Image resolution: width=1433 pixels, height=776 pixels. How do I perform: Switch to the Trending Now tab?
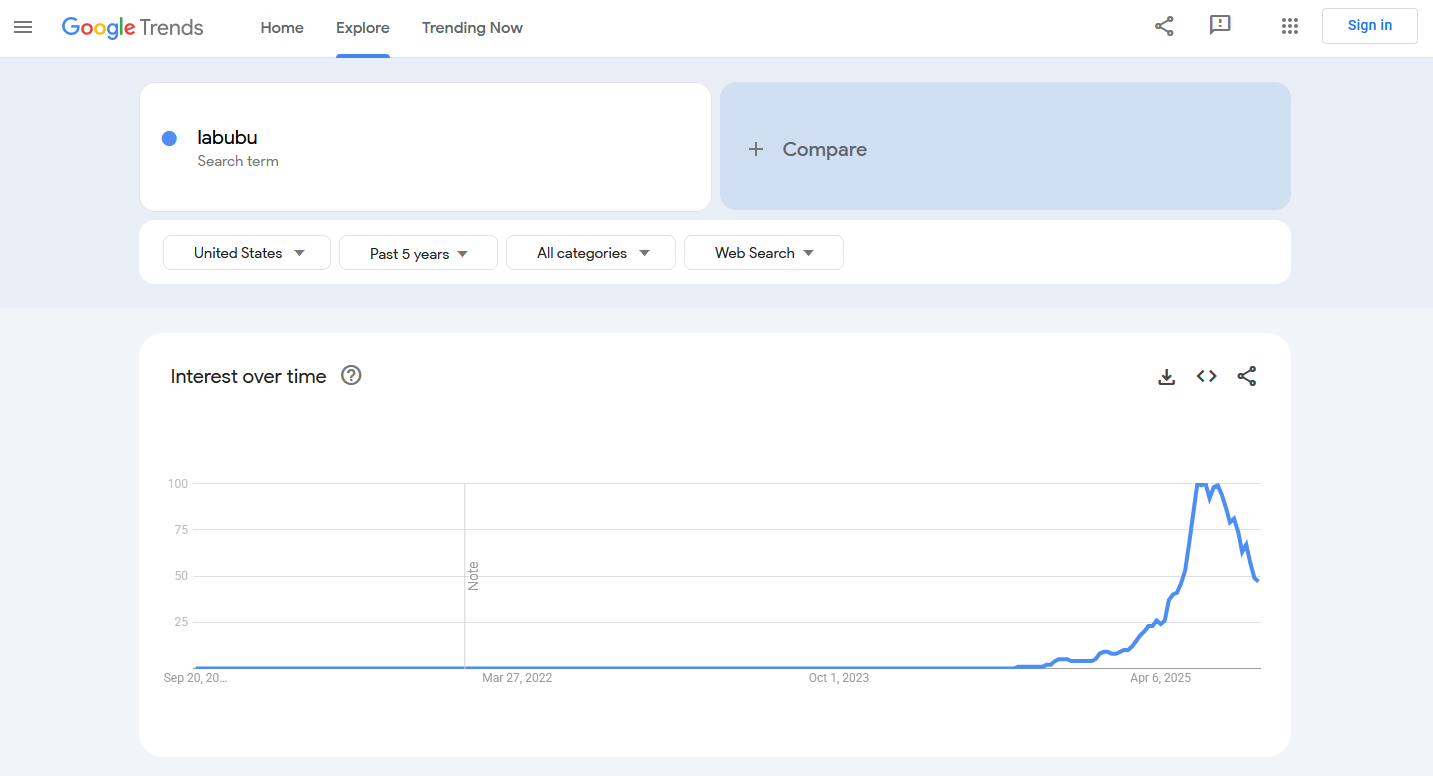(x=472, y=28)
